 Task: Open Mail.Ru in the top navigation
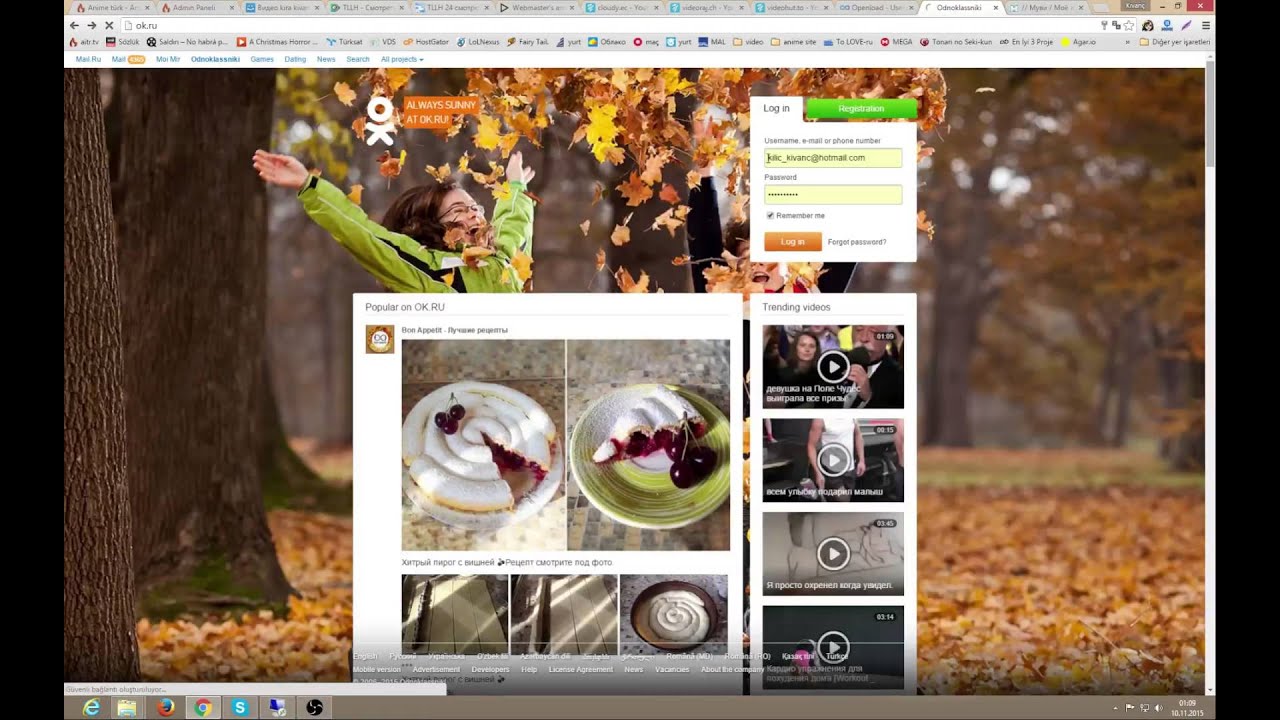click(89, 59)
